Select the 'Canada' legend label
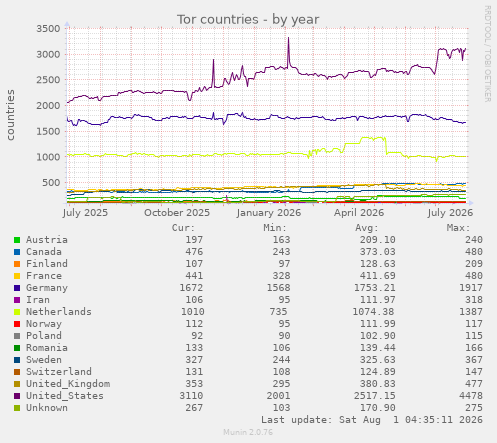This screenshot has height=443, width=497. click(x=44, y=252)
